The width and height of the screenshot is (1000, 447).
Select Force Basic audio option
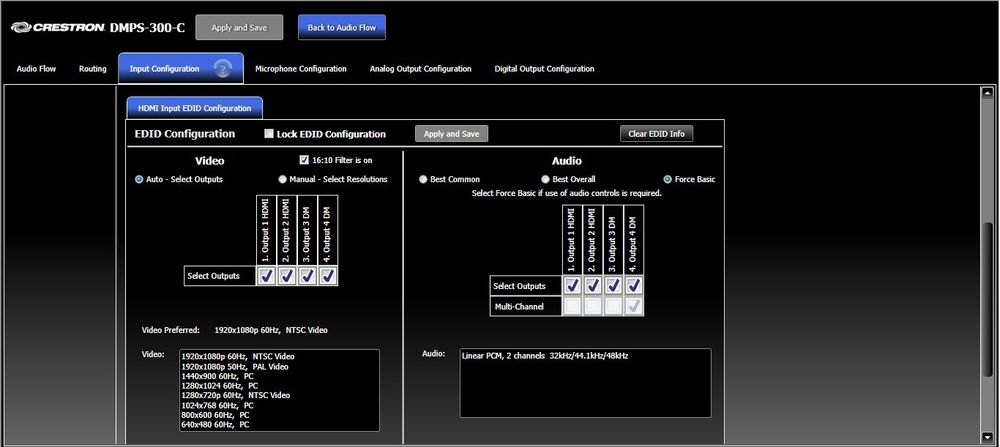coord(668,179)
